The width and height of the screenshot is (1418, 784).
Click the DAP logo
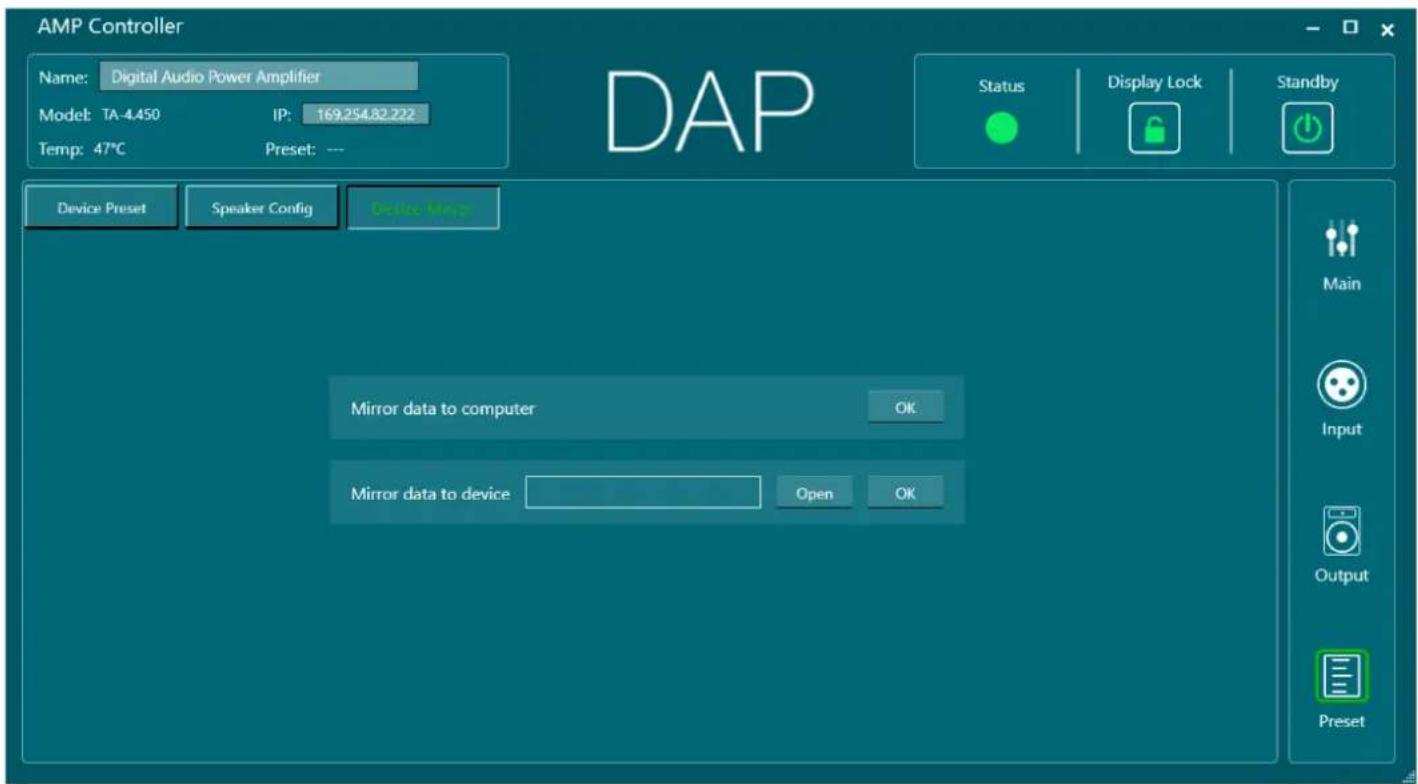click(710, 114)
